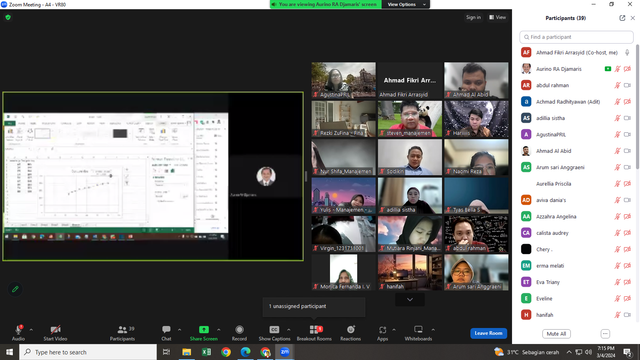Select AgustinaPRIL video thumbnail
This screenshot has width=640, height=360.
(x=344, y=80)
